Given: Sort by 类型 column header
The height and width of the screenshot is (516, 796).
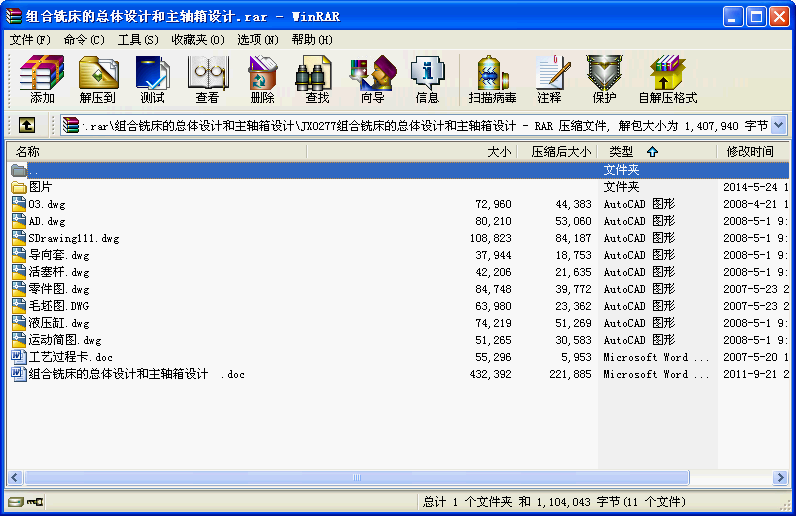Looking at the screenshot, I should point(656,151).
